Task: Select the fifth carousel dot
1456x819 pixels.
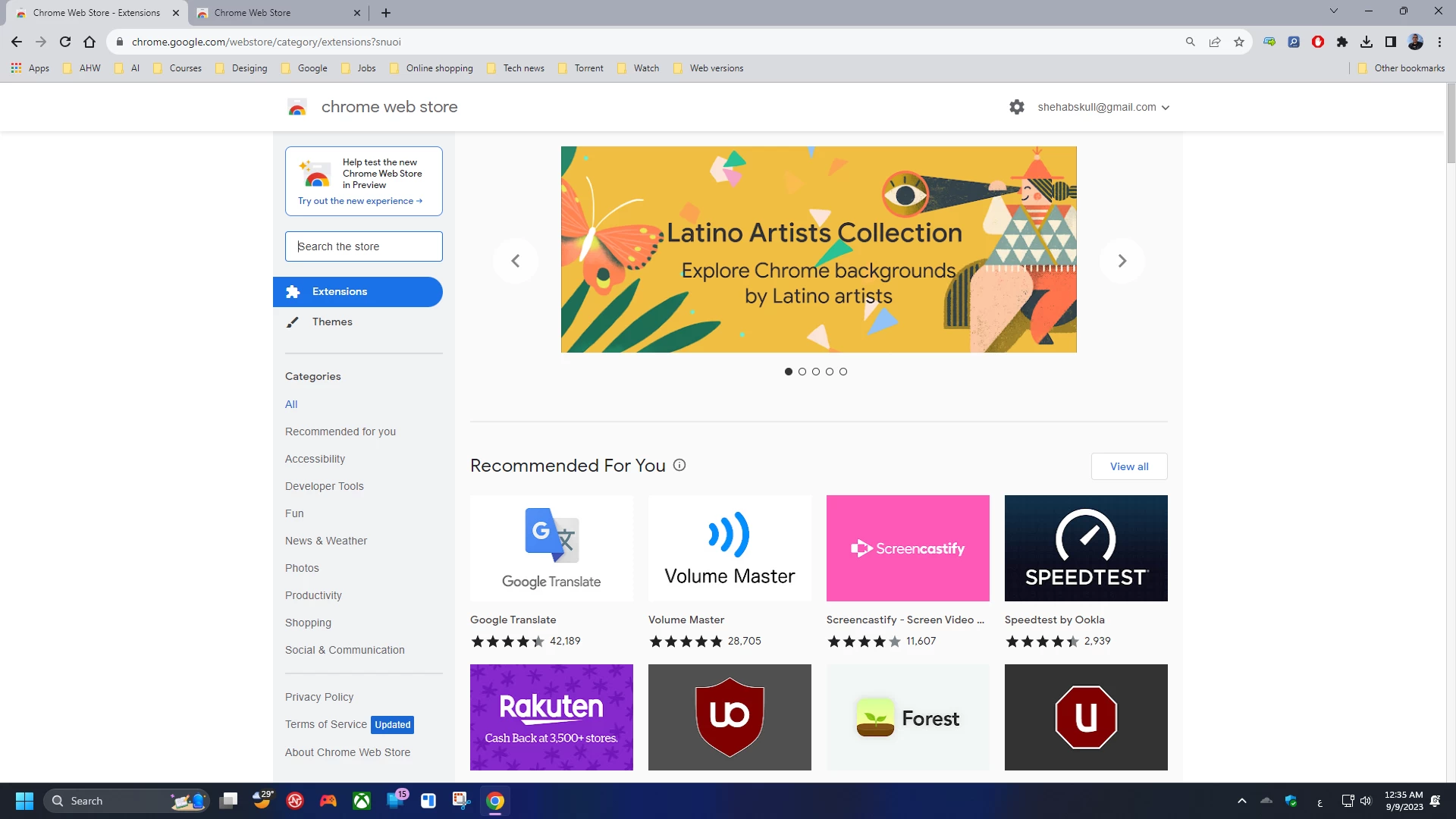Action: pyautogui.click(x=843, y=372)
